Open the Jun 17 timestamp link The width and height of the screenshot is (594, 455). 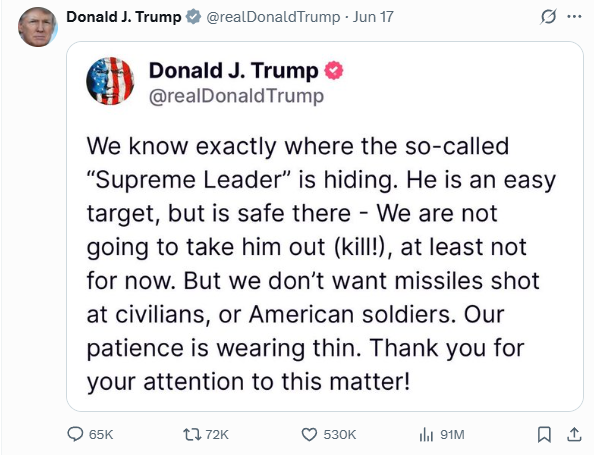pos(373,17)
